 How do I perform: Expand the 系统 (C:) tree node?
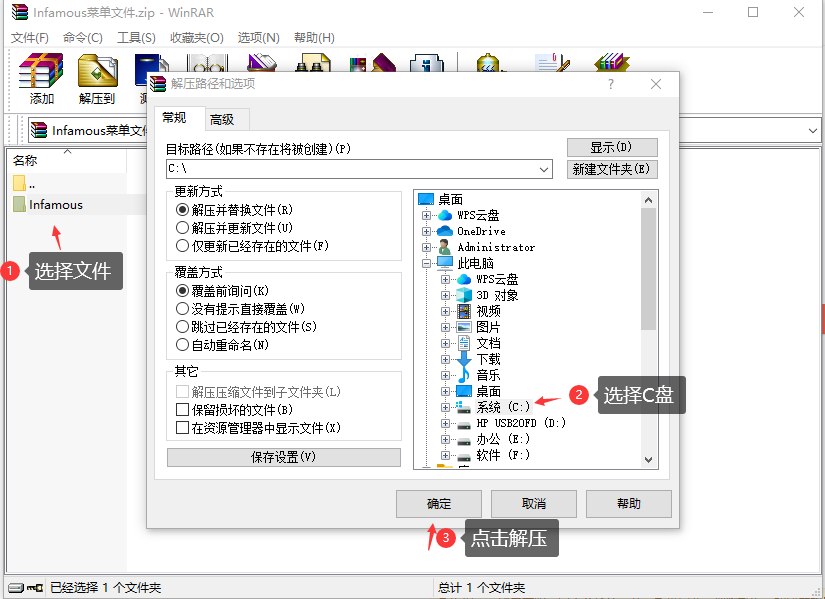(x=445, y=407)
